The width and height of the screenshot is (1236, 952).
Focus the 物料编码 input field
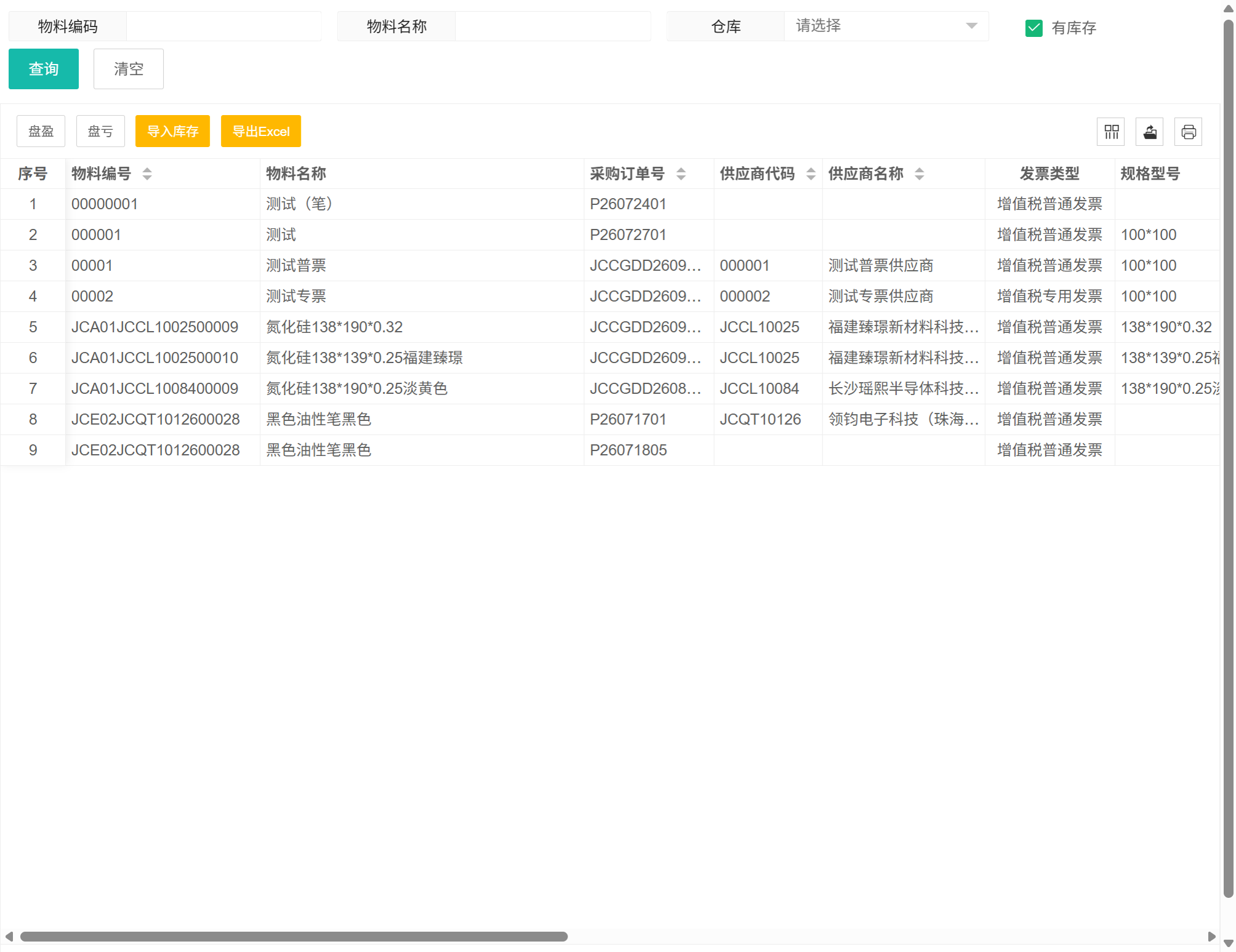223,26
